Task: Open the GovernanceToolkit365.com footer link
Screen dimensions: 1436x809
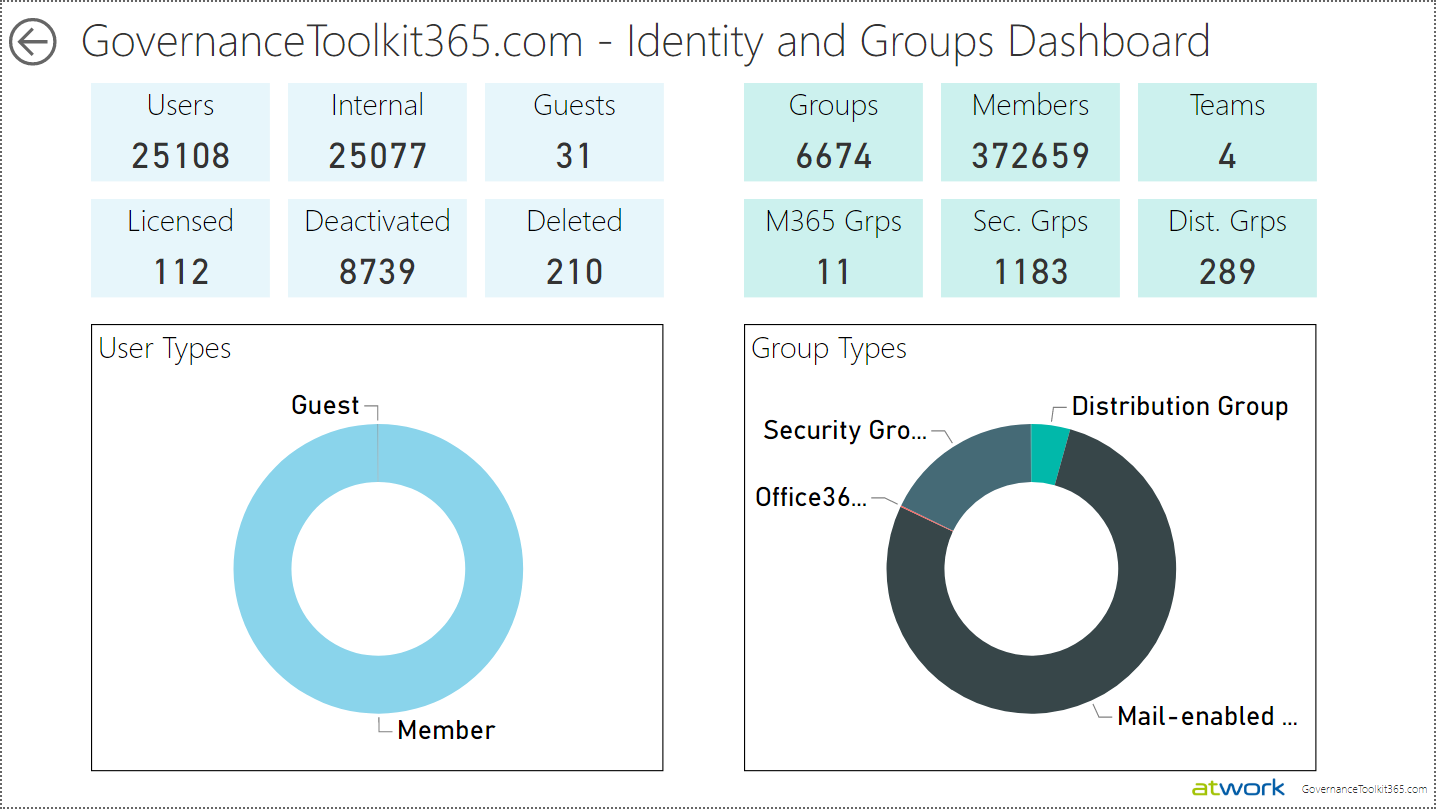Action: (1364, 789)
